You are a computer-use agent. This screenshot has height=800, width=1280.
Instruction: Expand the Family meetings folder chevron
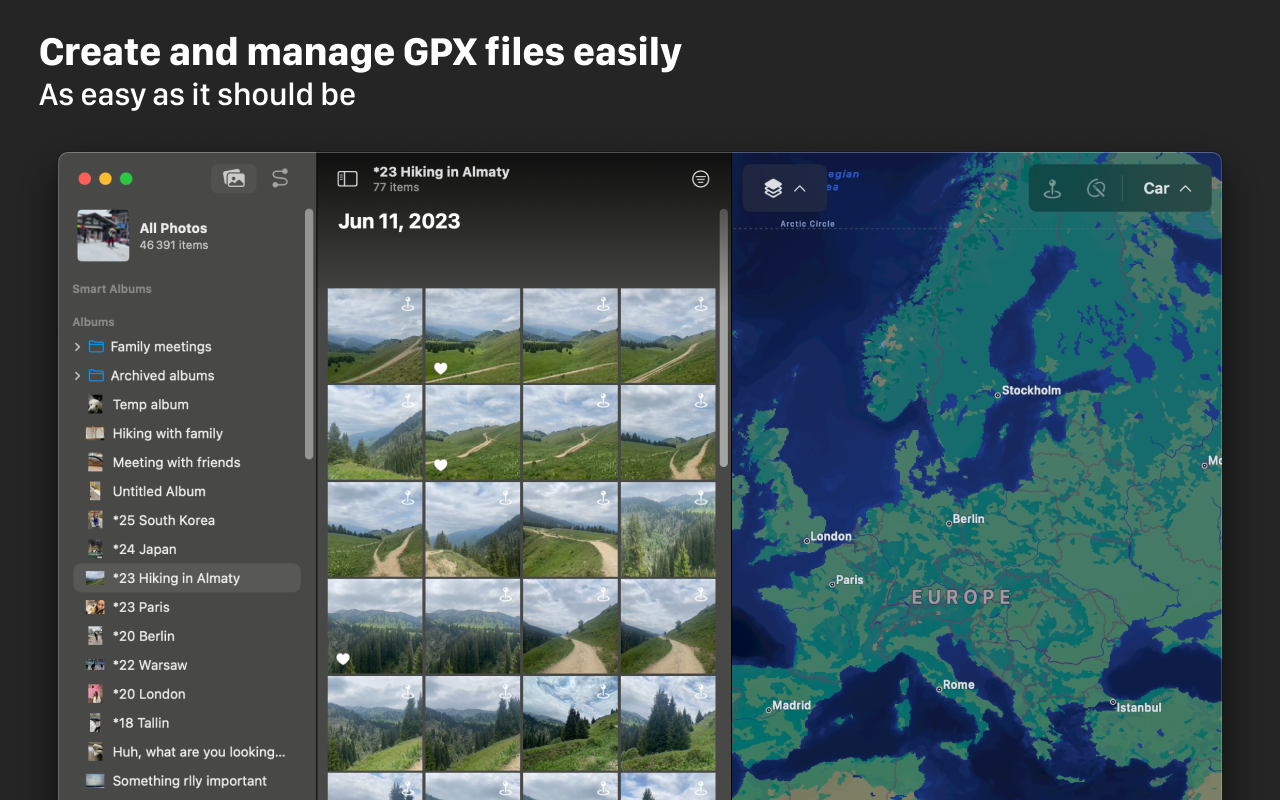click(x=77, y=347)
